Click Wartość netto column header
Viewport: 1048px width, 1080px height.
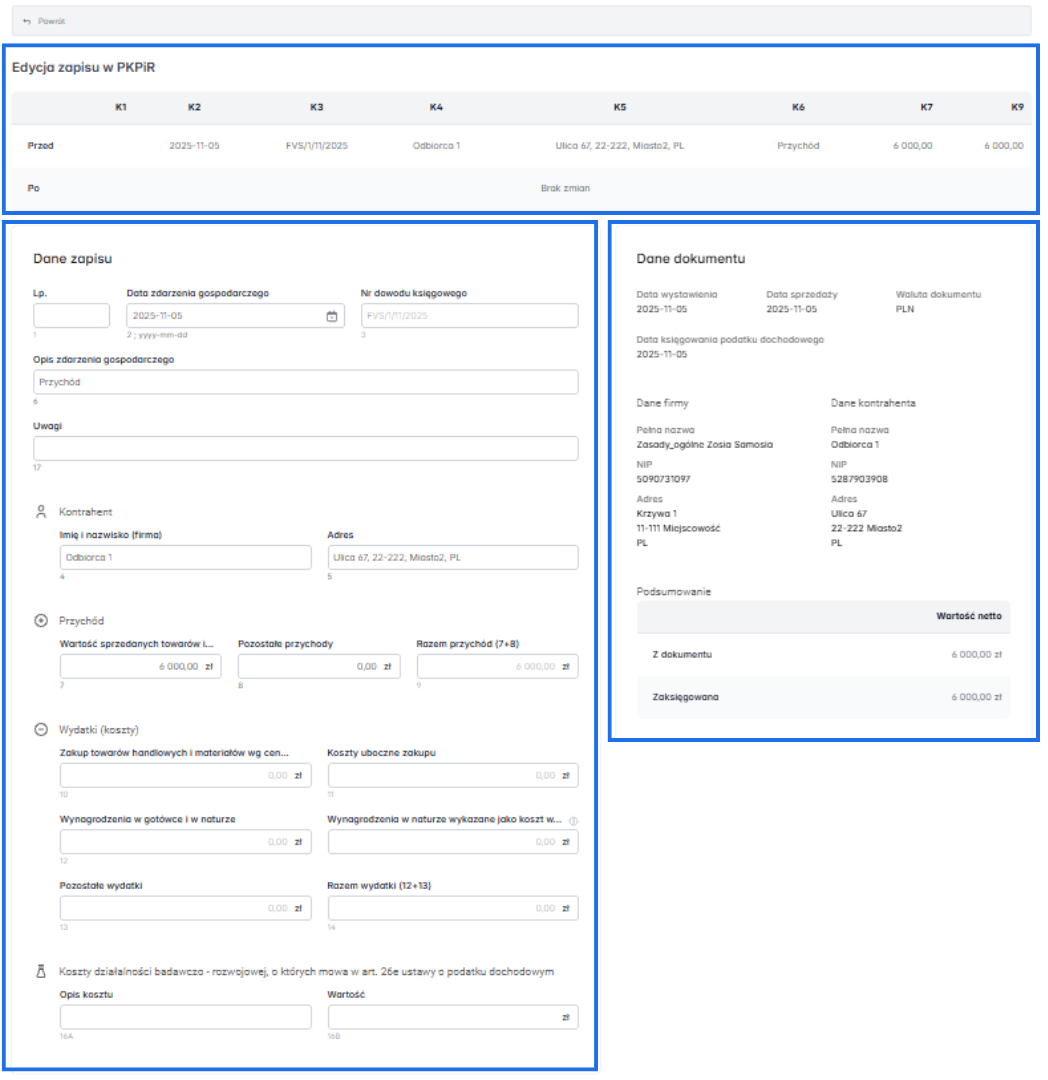969,616
